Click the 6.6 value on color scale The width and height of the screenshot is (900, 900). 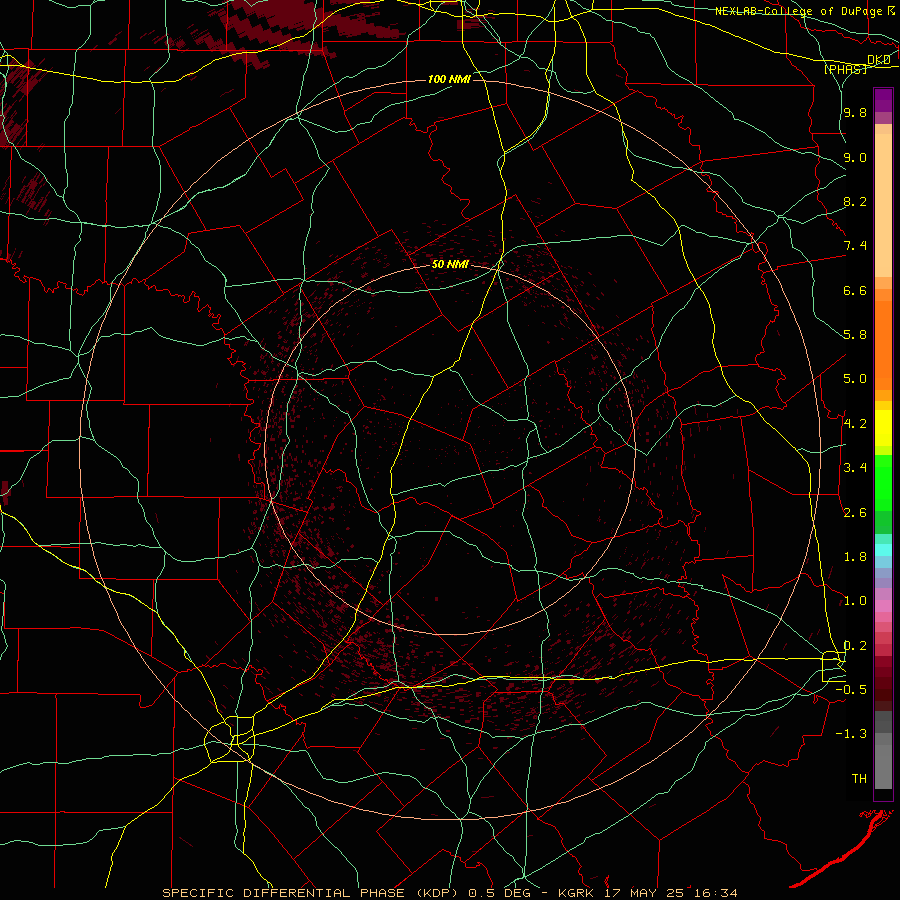(x=855, y=290)
